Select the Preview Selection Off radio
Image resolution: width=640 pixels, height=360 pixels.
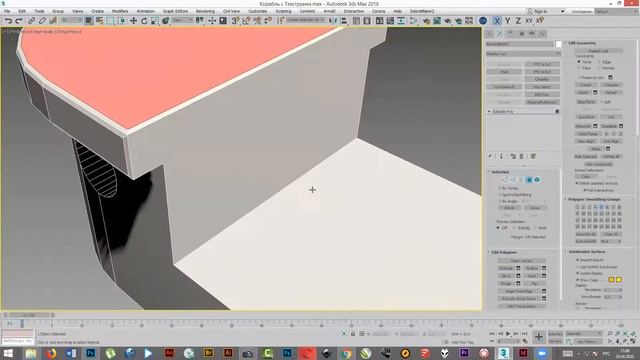(x=498, y=228)
